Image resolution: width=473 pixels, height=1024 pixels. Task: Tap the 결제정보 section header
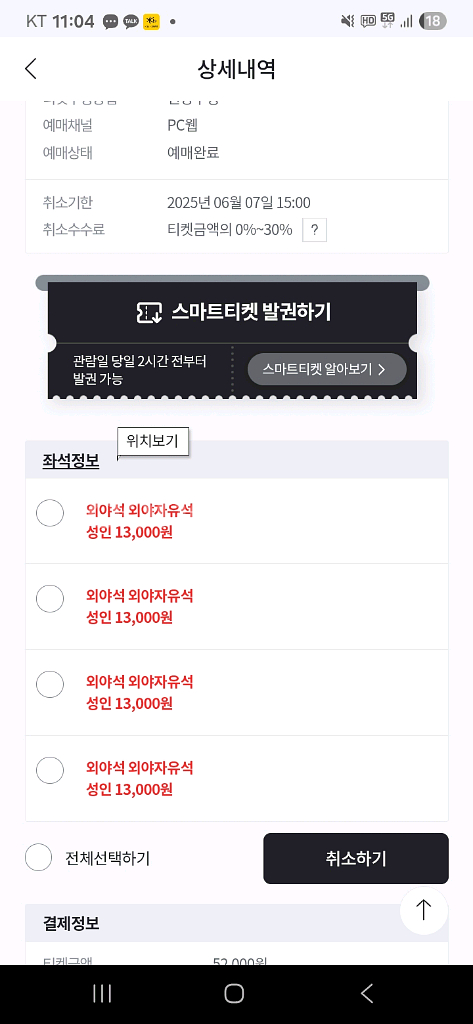71,923
